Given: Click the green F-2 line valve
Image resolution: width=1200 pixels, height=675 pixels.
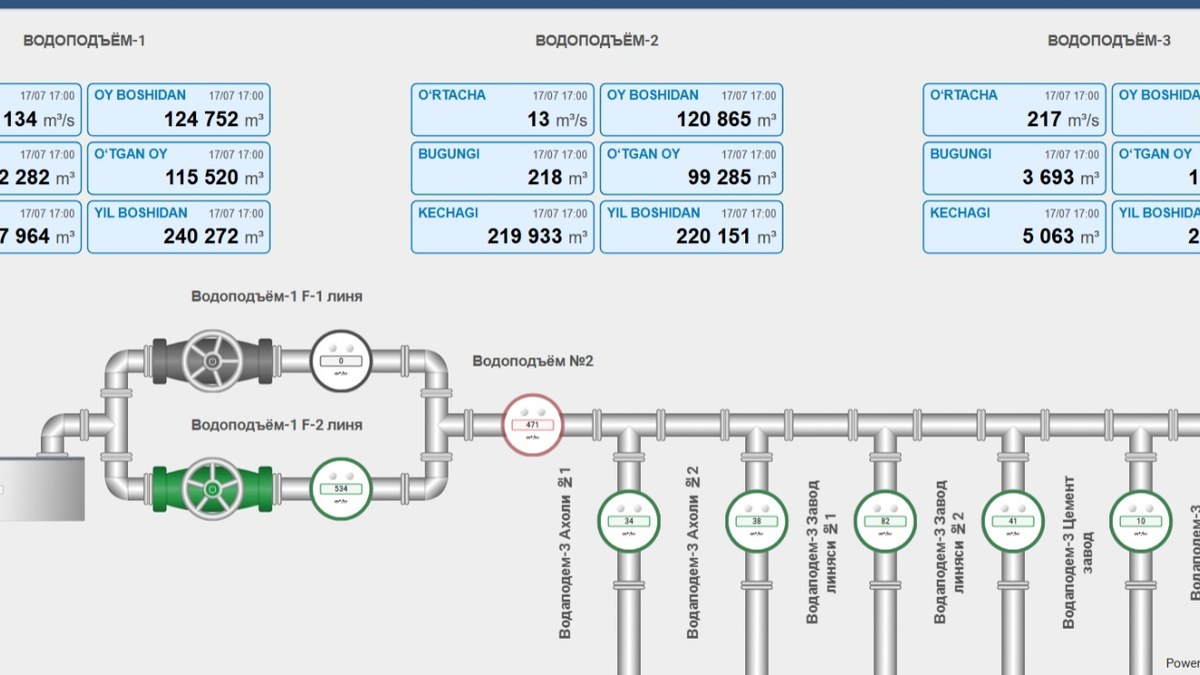Looking at the screenshot, I should coord(212,489).
